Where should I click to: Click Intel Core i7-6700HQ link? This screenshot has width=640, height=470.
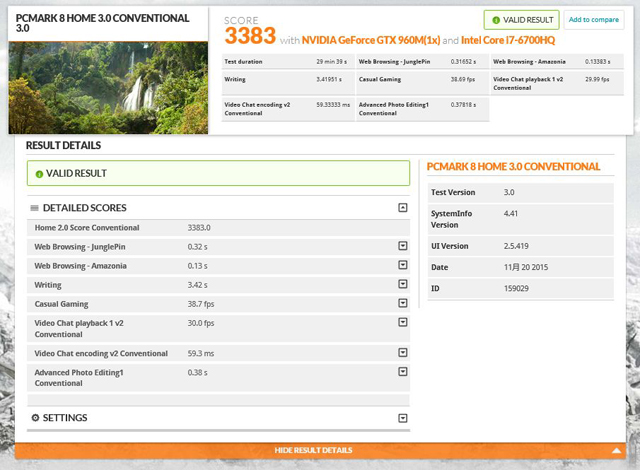pos(508,40)
